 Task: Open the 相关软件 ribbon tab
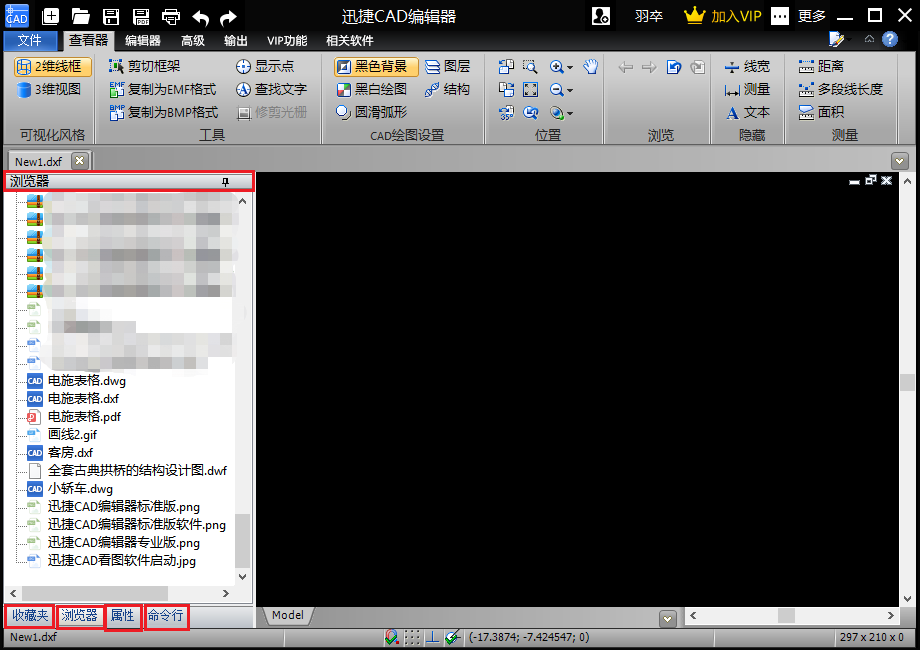350,40
